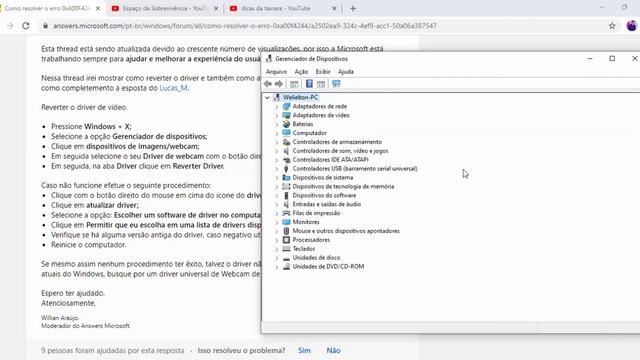Reload the current page
This screenshot has height=360, width=640.
[x=26, y=26]
